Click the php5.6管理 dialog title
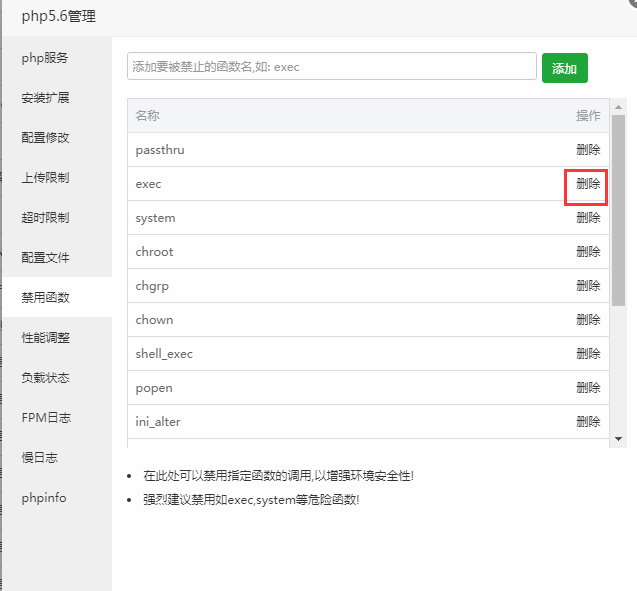The height and width of the screenshot is (591, 637). coord(59,17)
